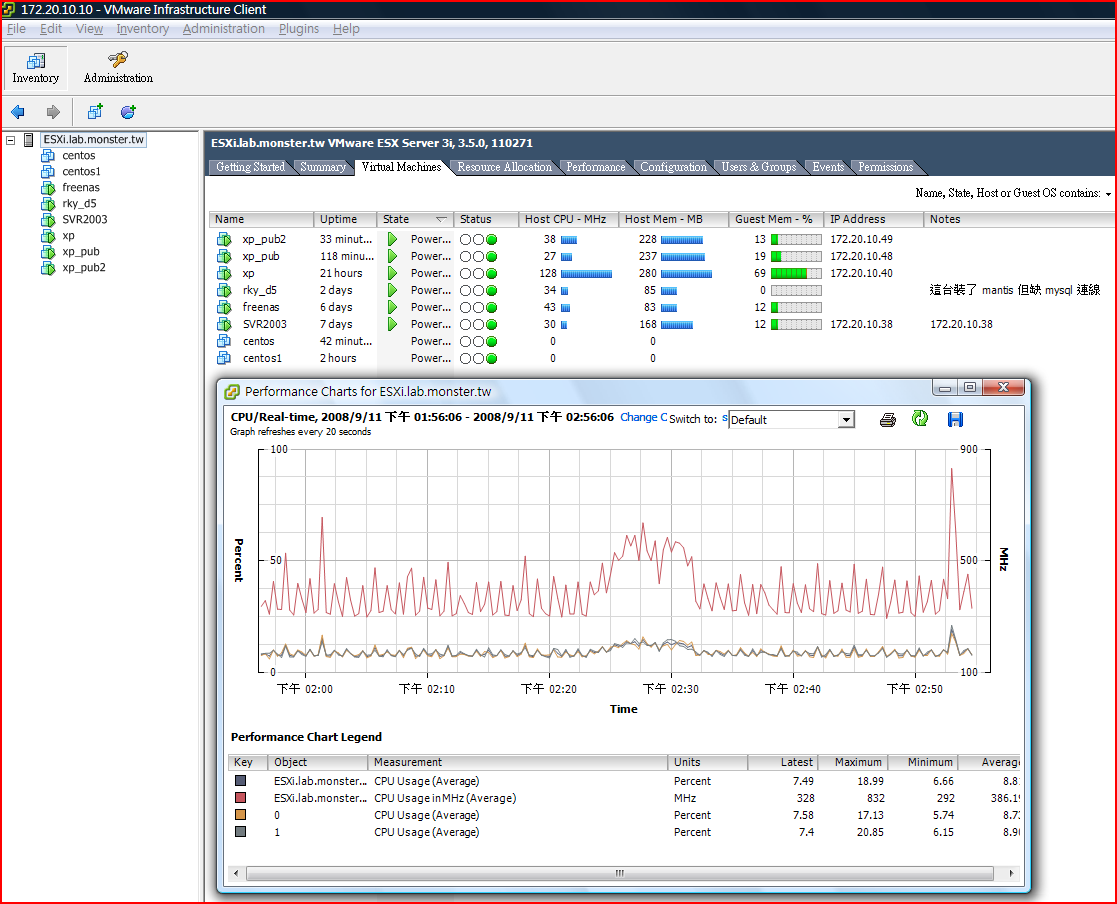Click the dark blue ESXi CPU Usage key swatch
This screenshot has height=904, width=1117.
(x=241, y=781)
